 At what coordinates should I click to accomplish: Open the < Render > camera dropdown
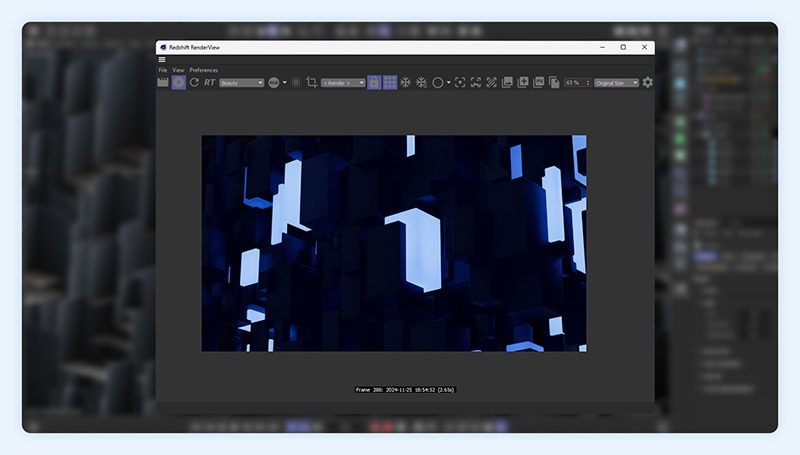343,83
